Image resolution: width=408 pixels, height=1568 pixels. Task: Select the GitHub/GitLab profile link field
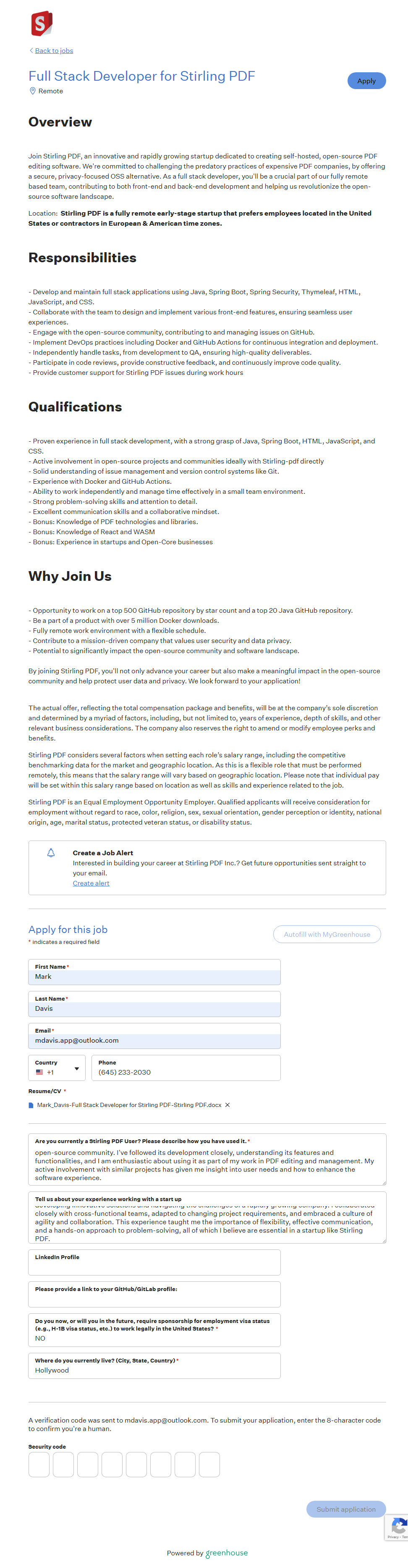point(154,1298)
